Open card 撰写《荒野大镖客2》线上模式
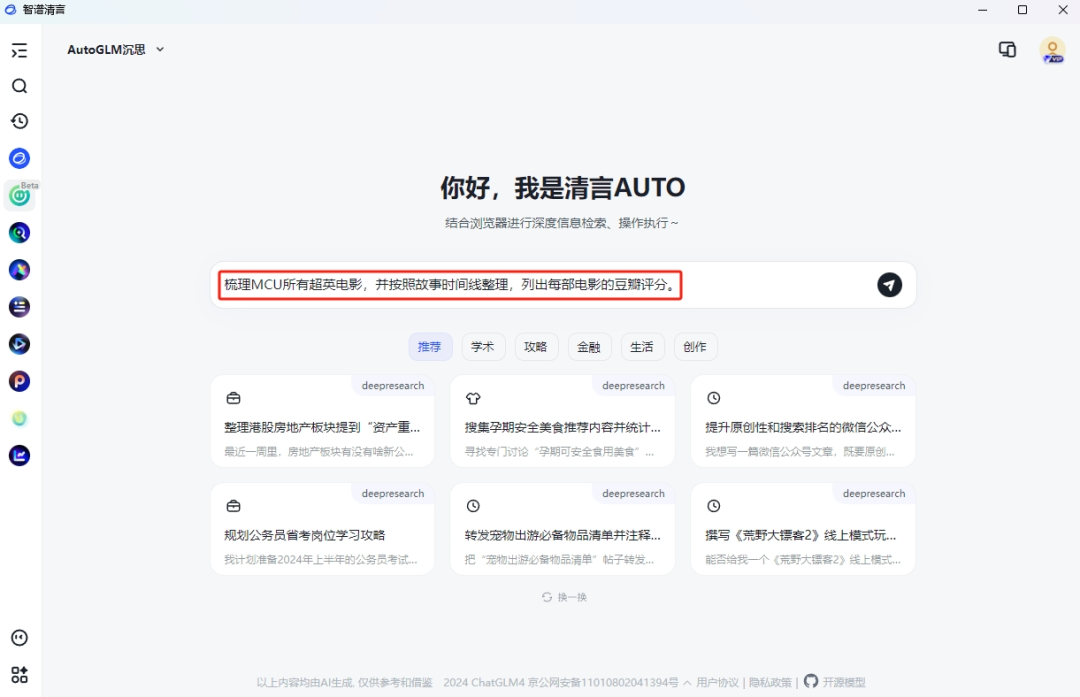Image resolution: width=1080 pixels, height=697 pixels. (x=803, y=529)
